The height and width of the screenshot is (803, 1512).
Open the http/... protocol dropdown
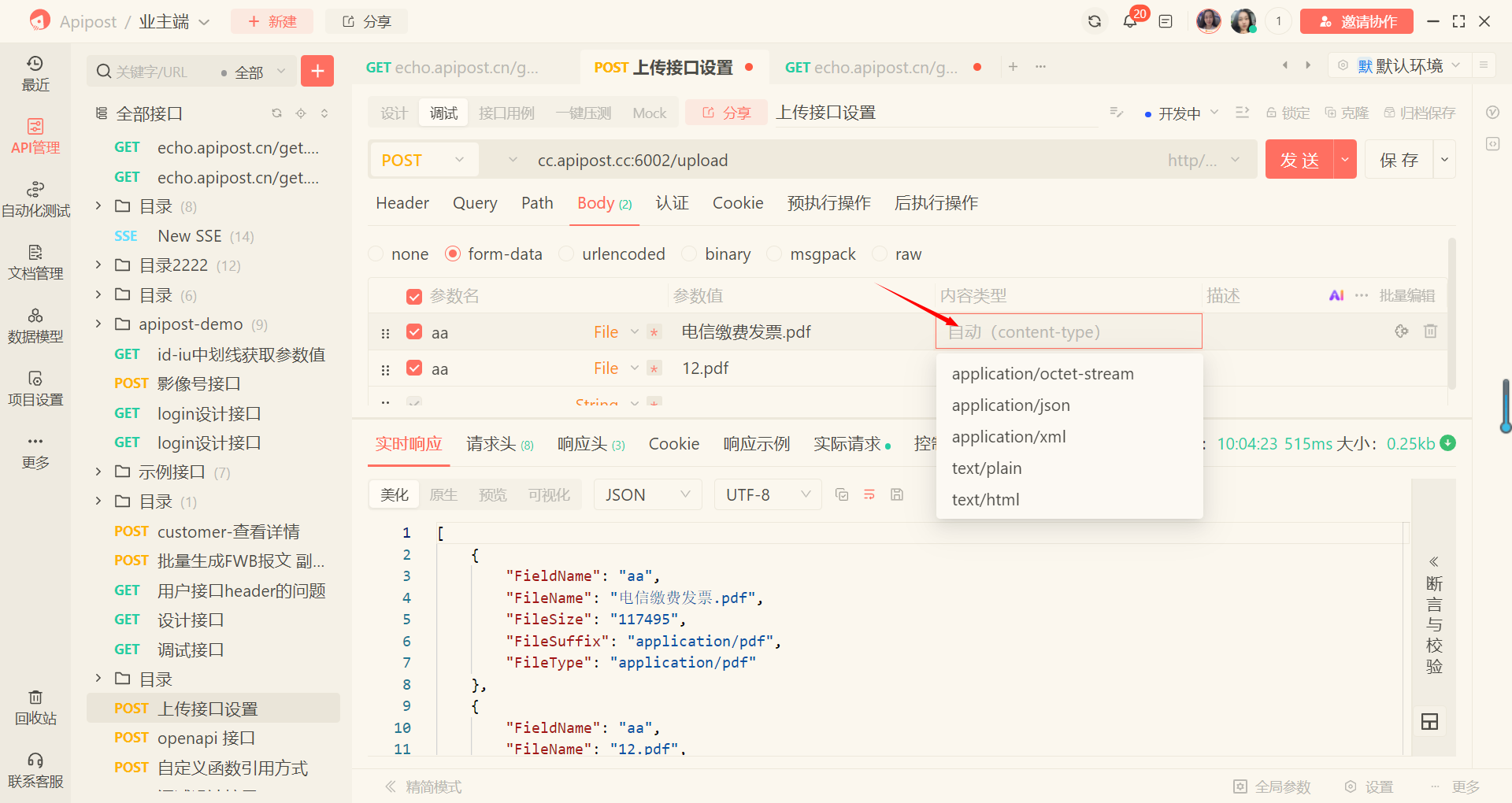[x=1203, y=160]
